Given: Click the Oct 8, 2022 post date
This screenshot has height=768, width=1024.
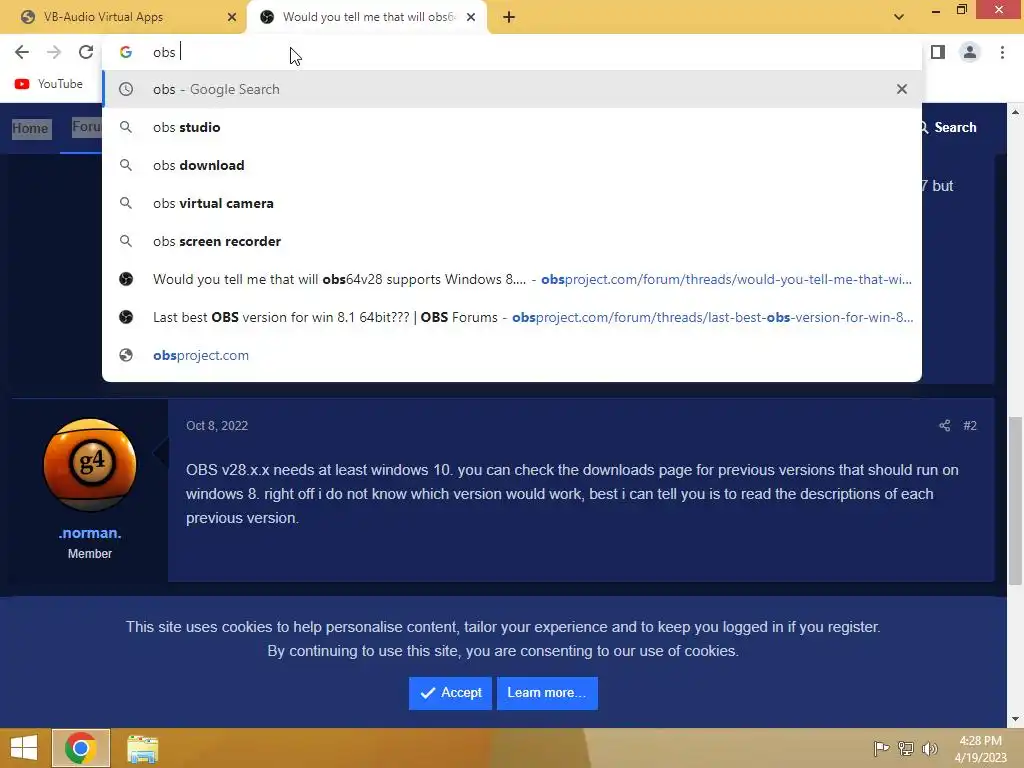Looking at the screenshot, I should [x=217, y=426].
